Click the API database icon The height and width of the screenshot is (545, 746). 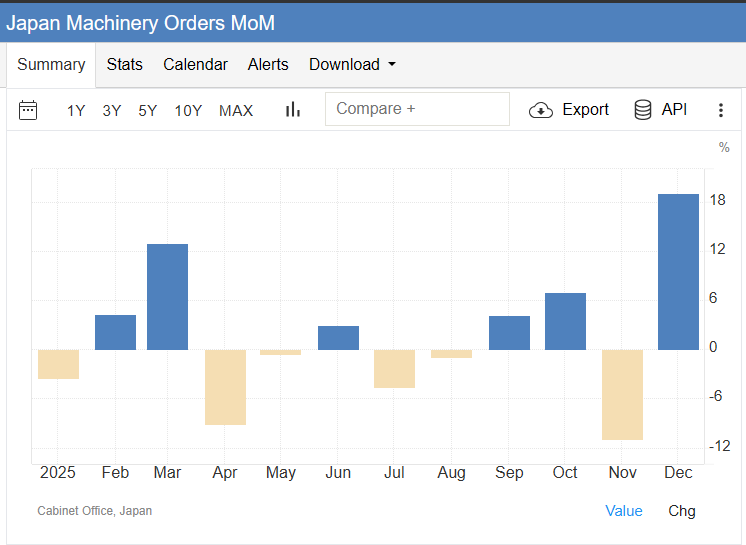click(x=644, y=110)
